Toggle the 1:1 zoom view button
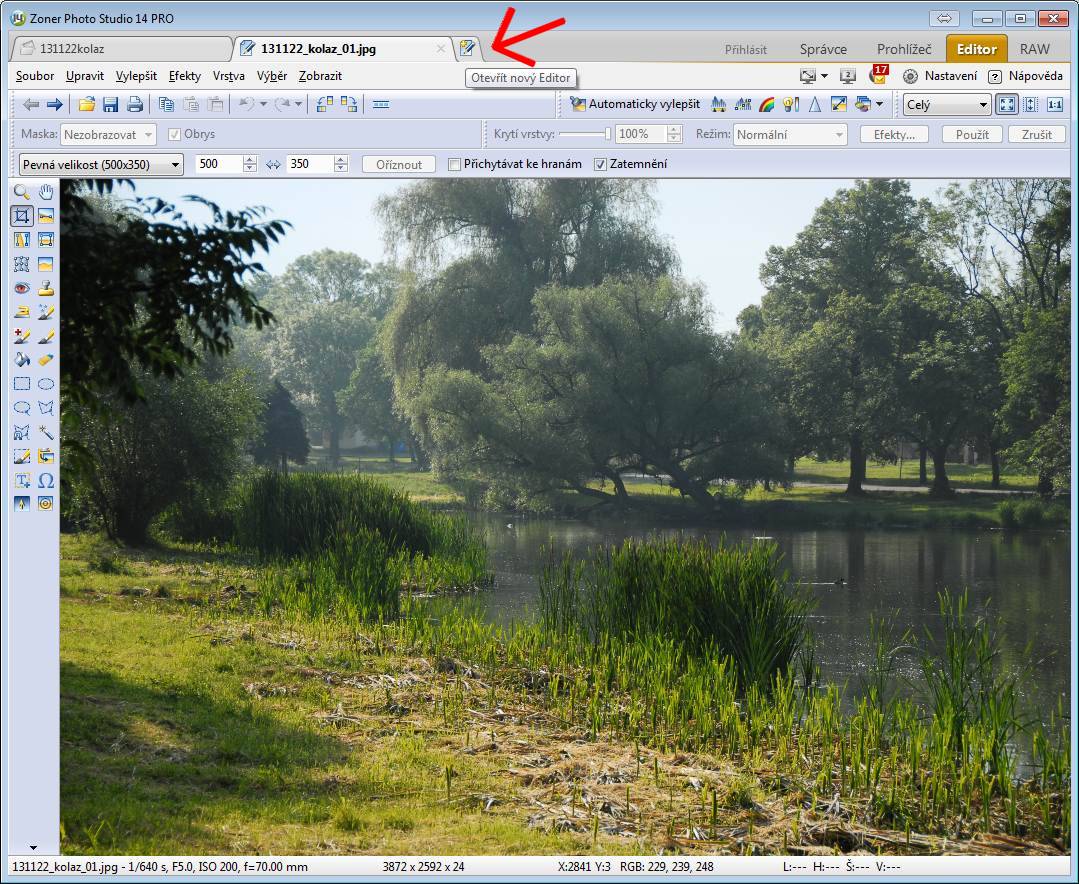 tap(1054, 104)
